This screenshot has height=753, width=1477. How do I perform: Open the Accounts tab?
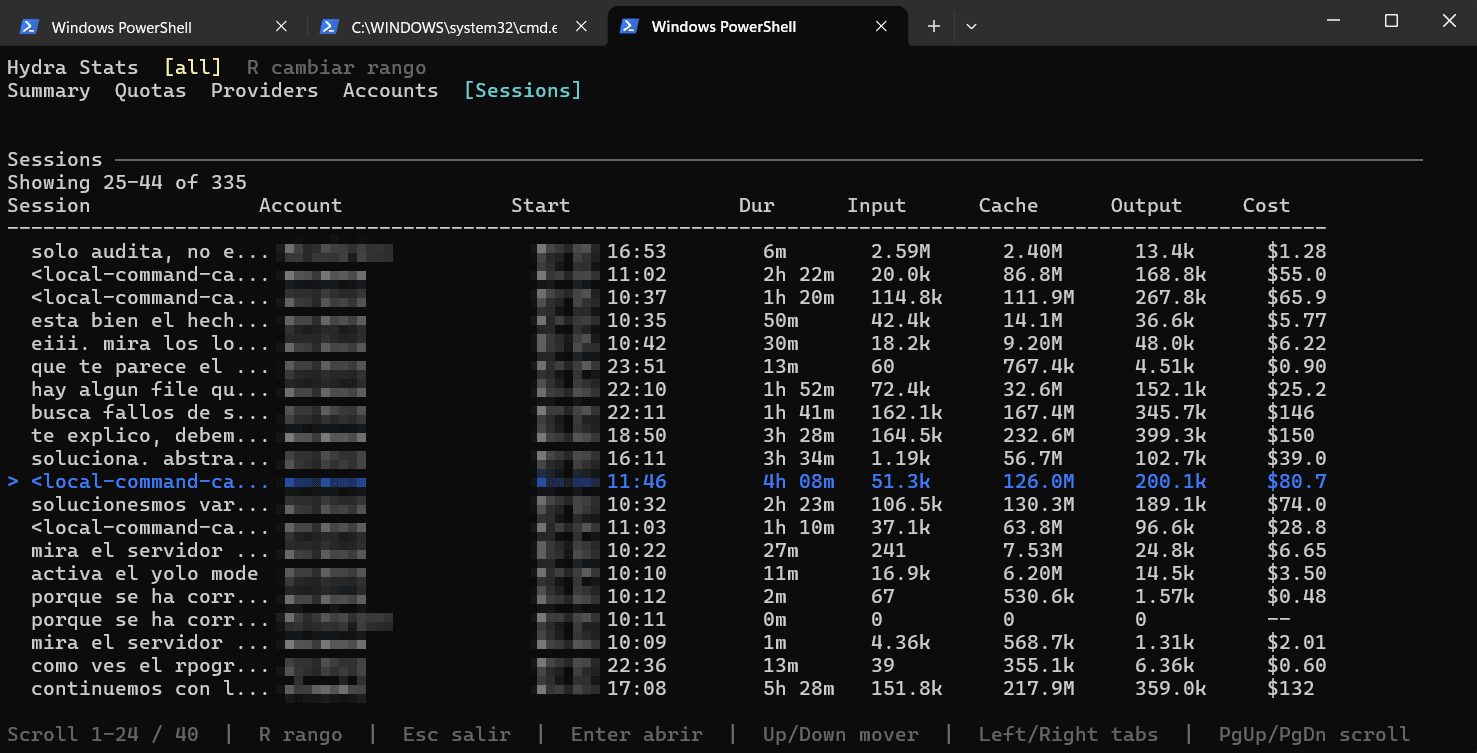pos(390,90)
